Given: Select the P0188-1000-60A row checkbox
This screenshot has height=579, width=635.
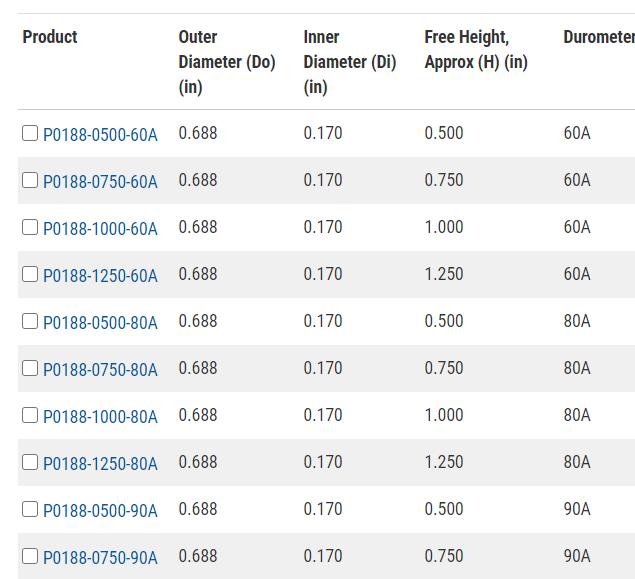Looking at the screenshot, I should (30, 227).
